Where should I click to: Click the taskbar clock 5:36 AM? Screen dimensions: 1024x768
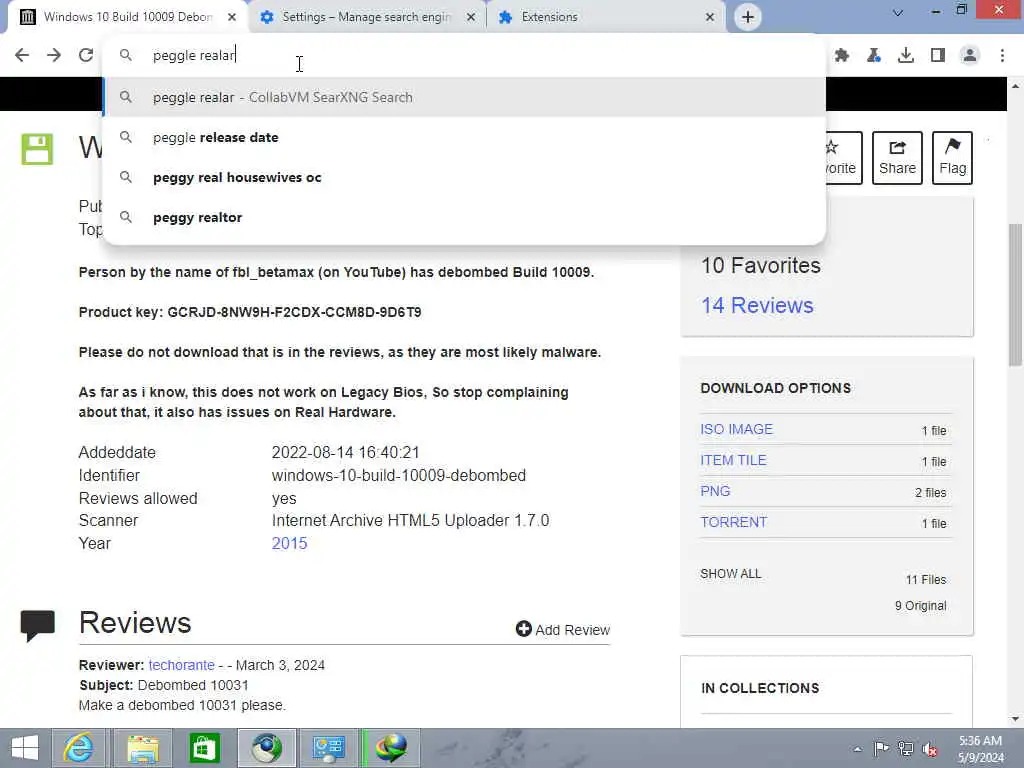pos(980,749)
